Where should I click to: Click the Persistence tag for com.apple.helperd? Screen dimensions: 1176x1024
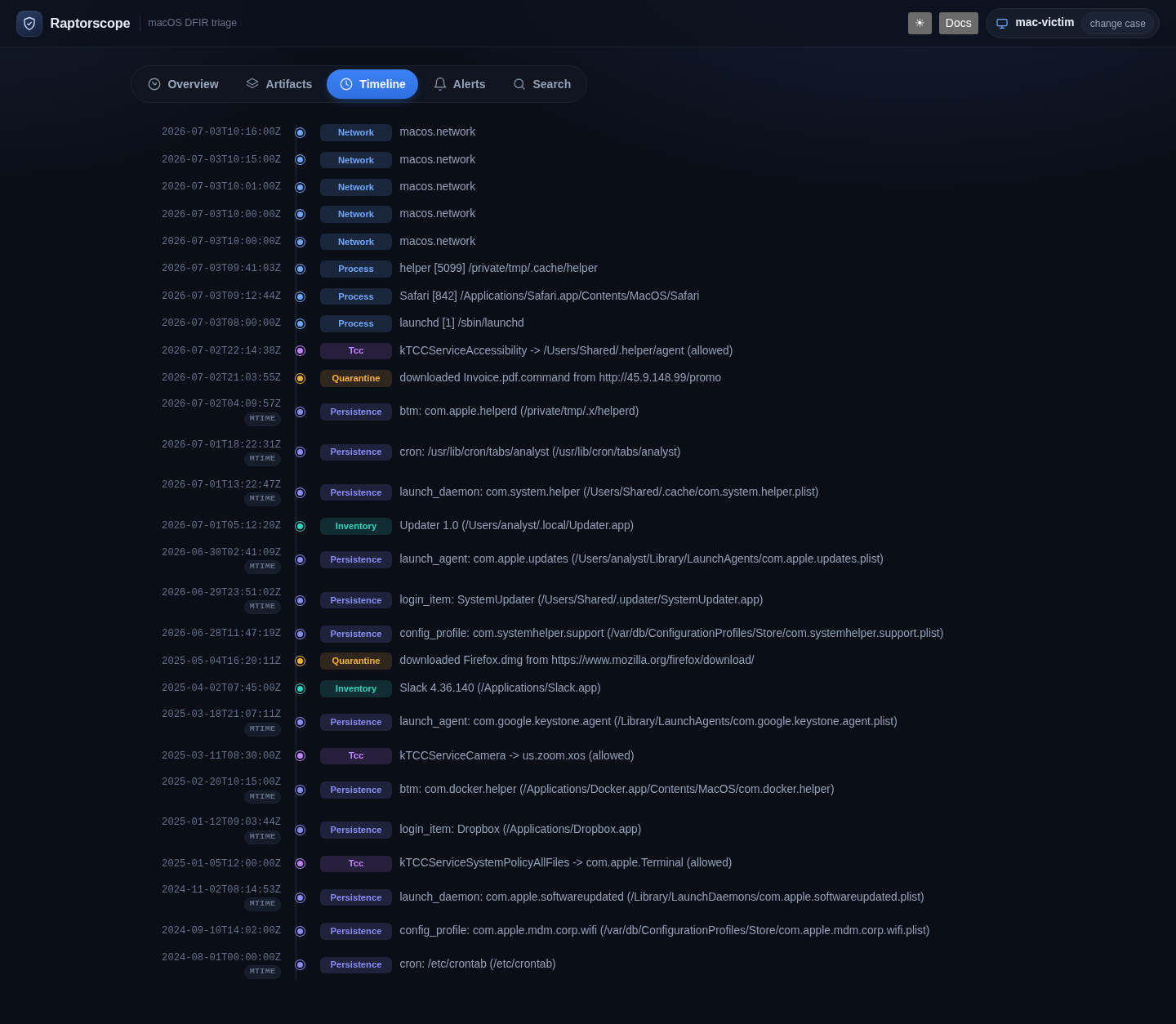coord(356,412)
